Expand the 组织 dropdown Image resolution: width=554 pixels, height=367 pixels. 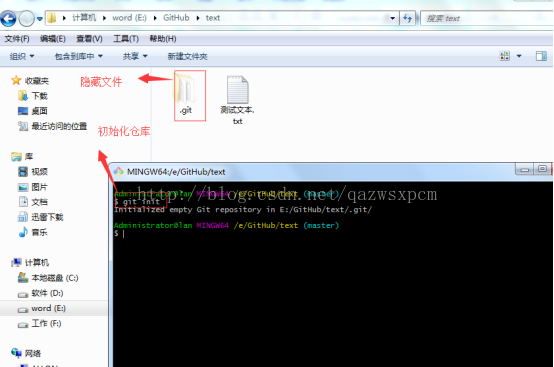point(22,56)
